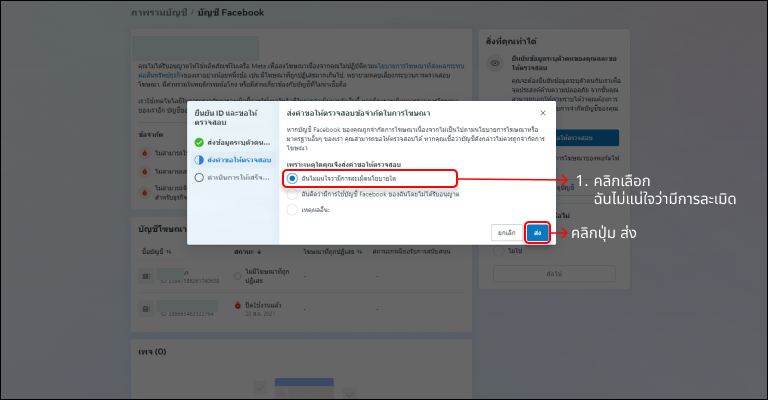This screenshot has width=768, height=400.
Task: Click blue request review button behind dialog
Action: tap(587, 138)
